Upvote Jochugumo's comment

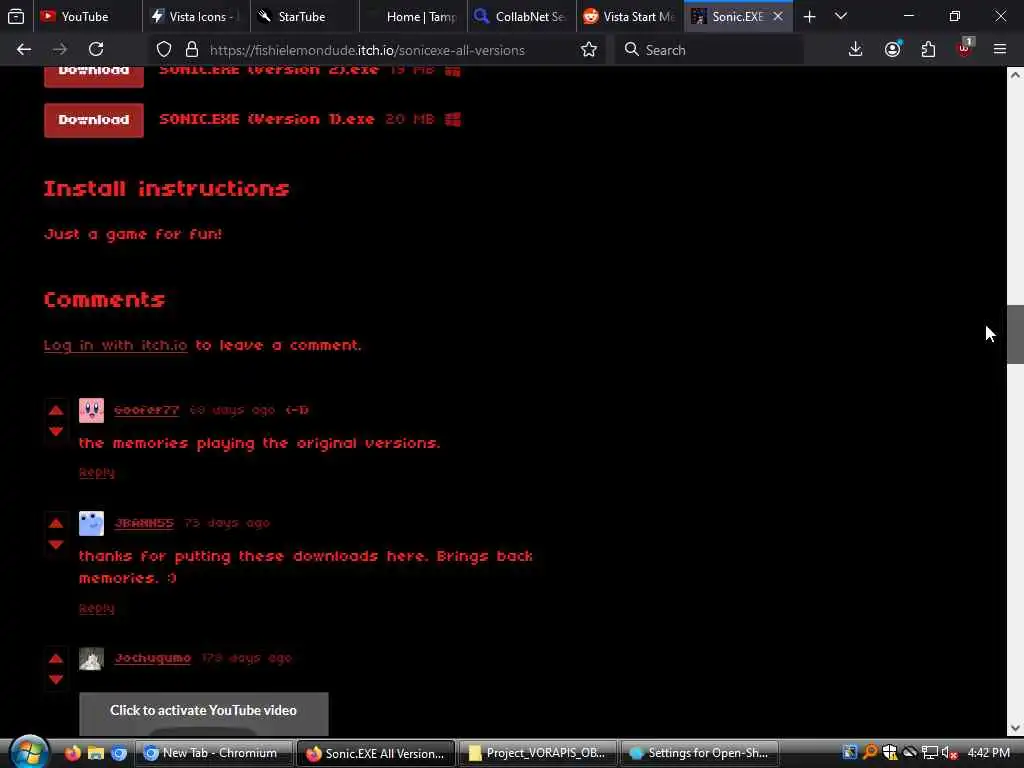click(x=56, y=658)
